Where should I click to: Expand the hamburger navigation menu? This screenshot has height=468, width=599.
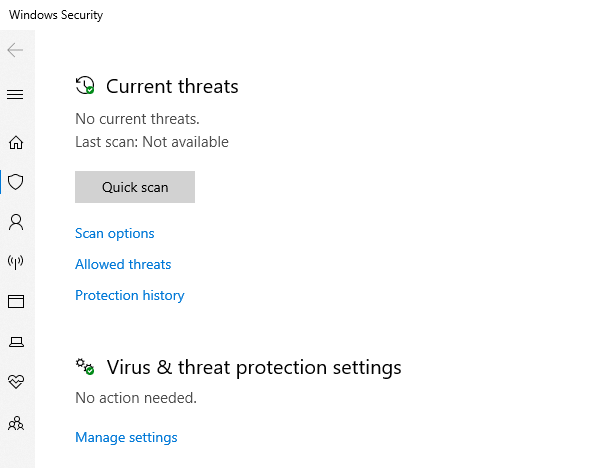pos(15,94)
